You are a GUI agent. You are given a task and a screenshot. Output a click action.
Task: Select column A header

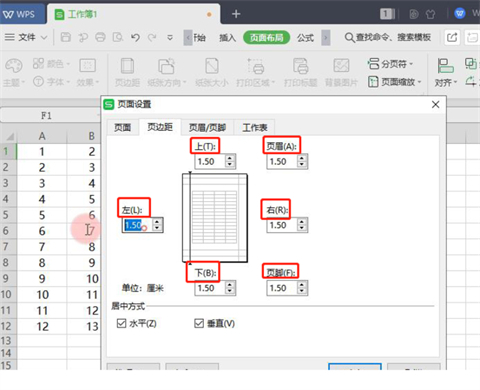tap(42, 136)
